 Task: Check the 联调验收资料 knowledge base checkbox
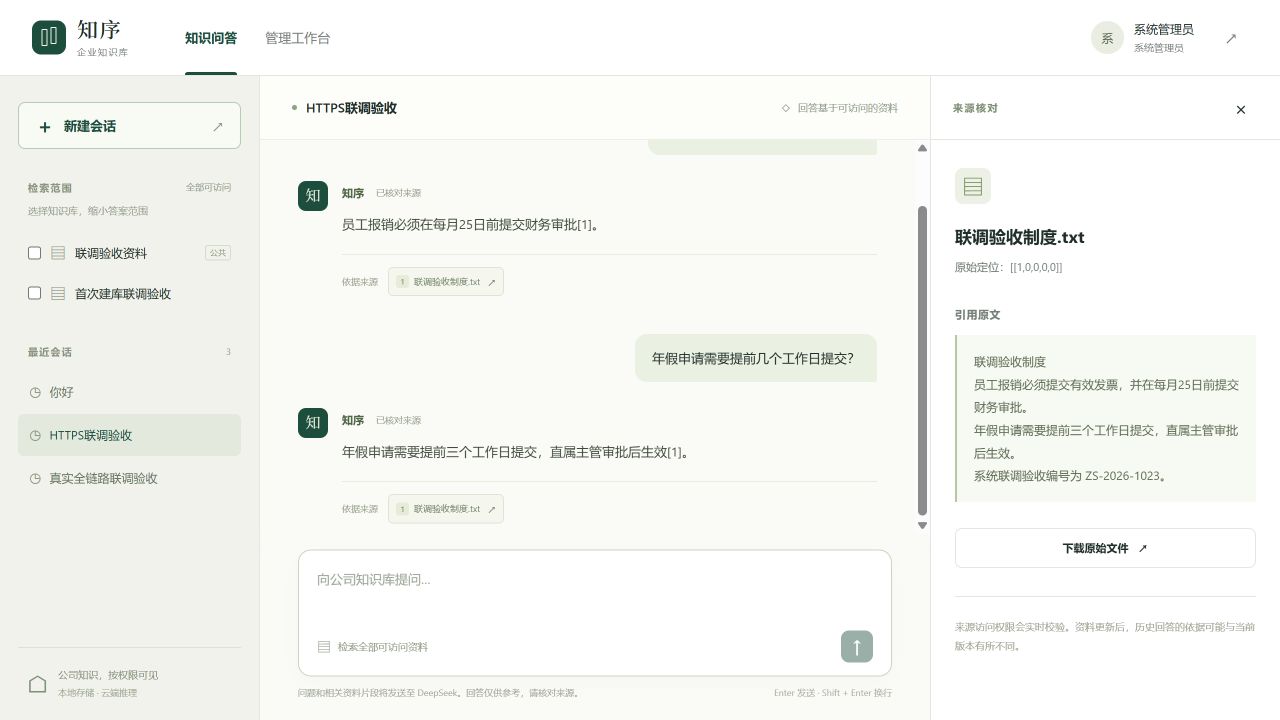(34, 253)
